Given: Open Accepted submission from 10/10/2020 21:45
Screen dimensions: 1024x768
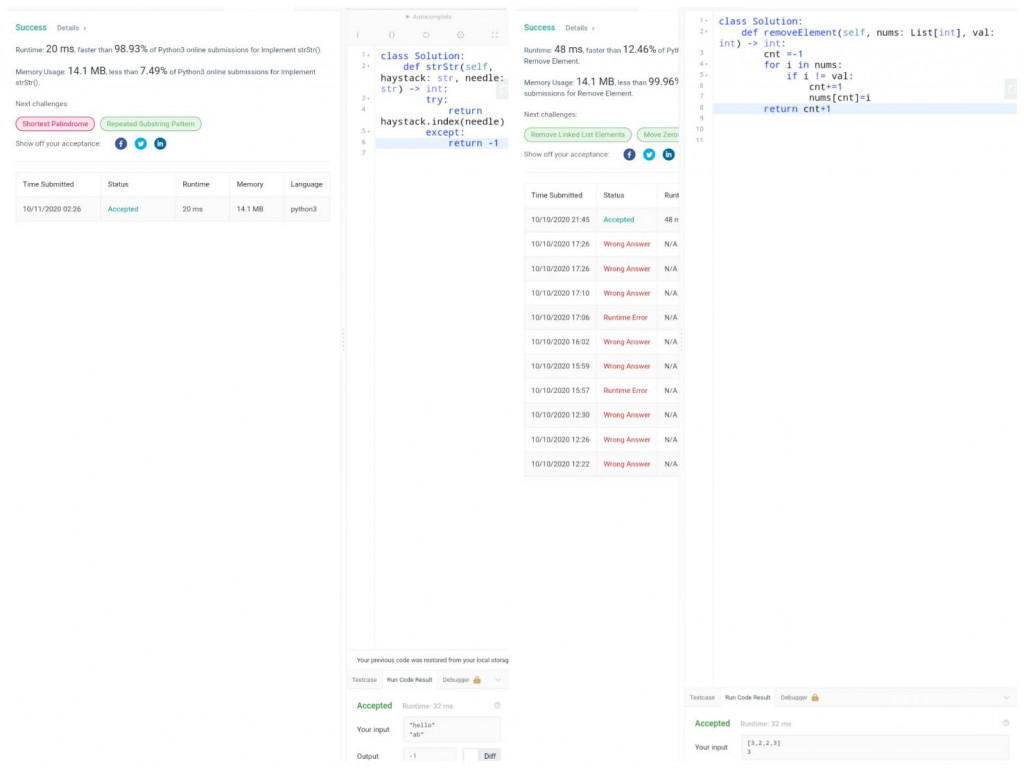Looking at the screenshot, I should click(618, 219).
